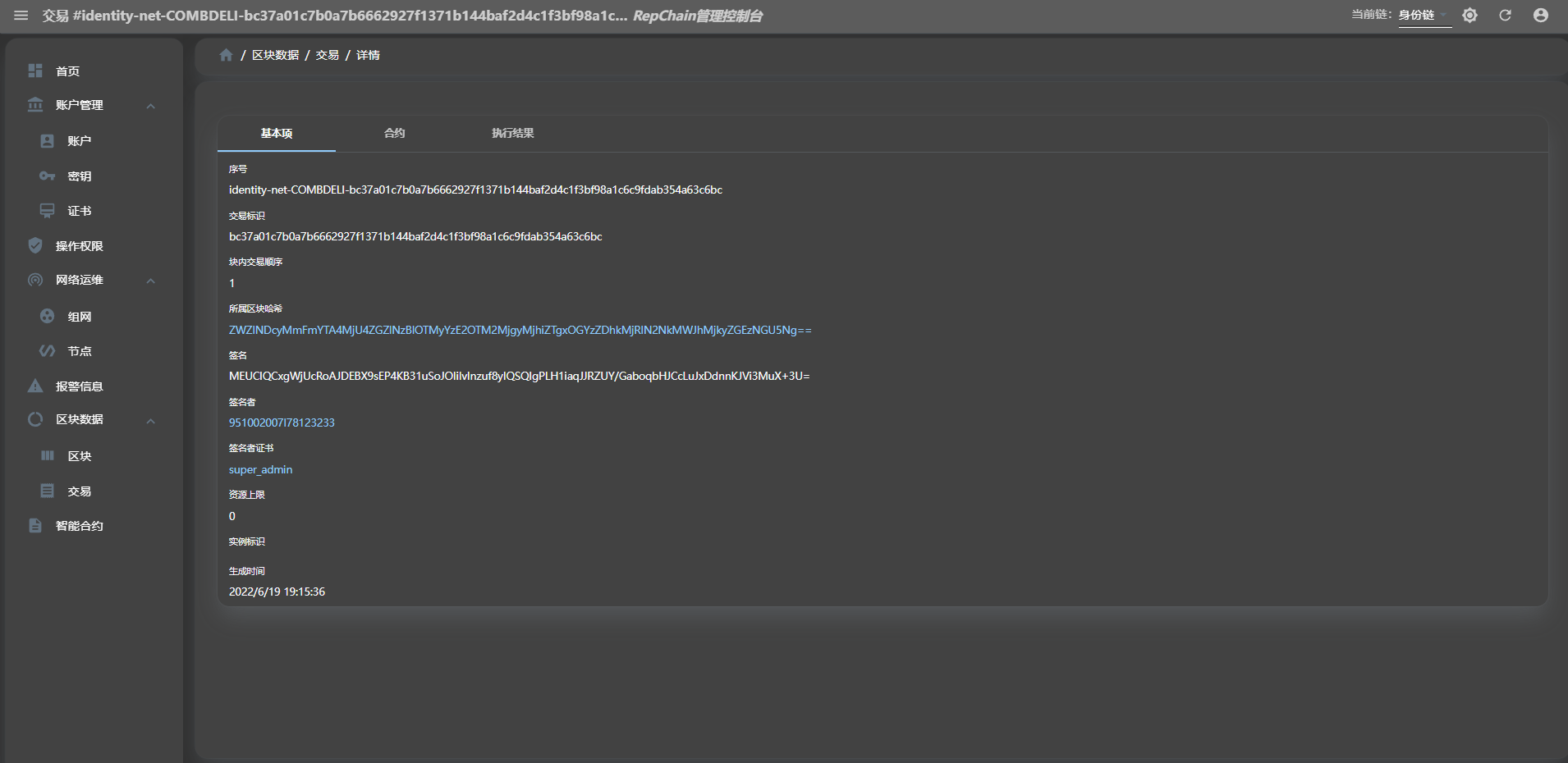This screenshot has width=1568, height=763.
Task: Click the 块内交易顺序 value 1
Action: [232, 283]
